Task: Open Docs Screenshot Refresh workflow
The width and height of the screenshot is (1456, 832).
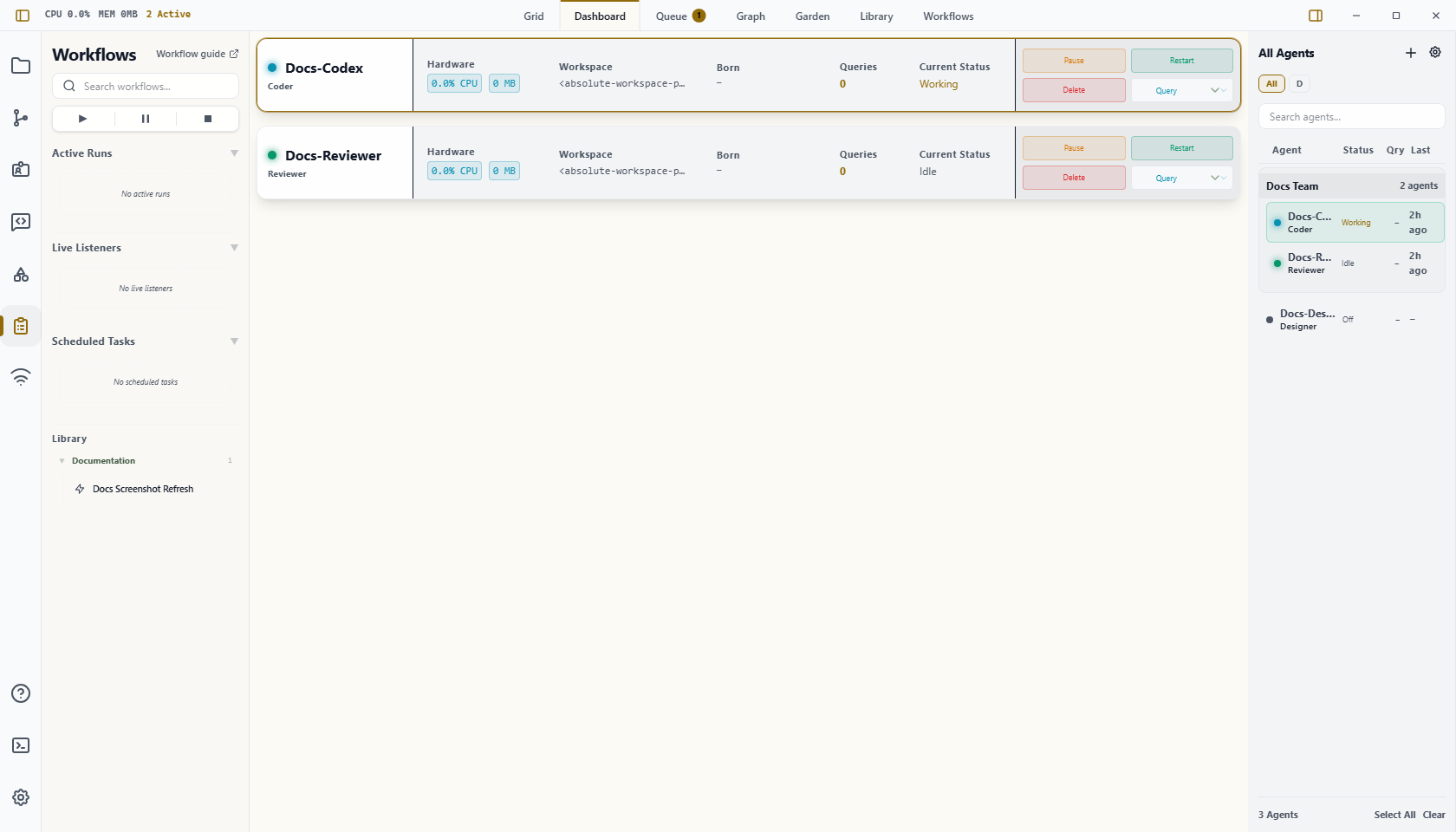Action: tap(143, 489)
